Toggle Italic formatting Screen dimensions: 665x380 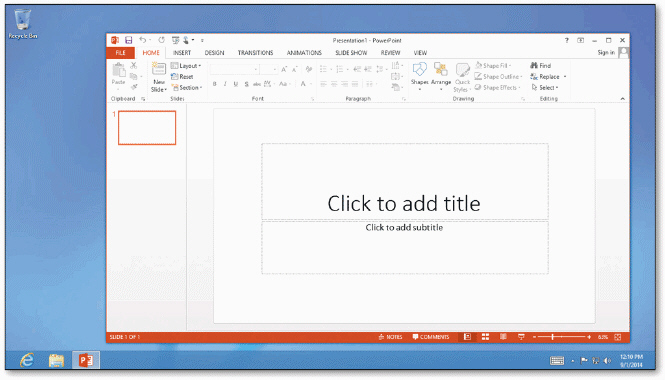pyautogui.click(x=225, y=84)
